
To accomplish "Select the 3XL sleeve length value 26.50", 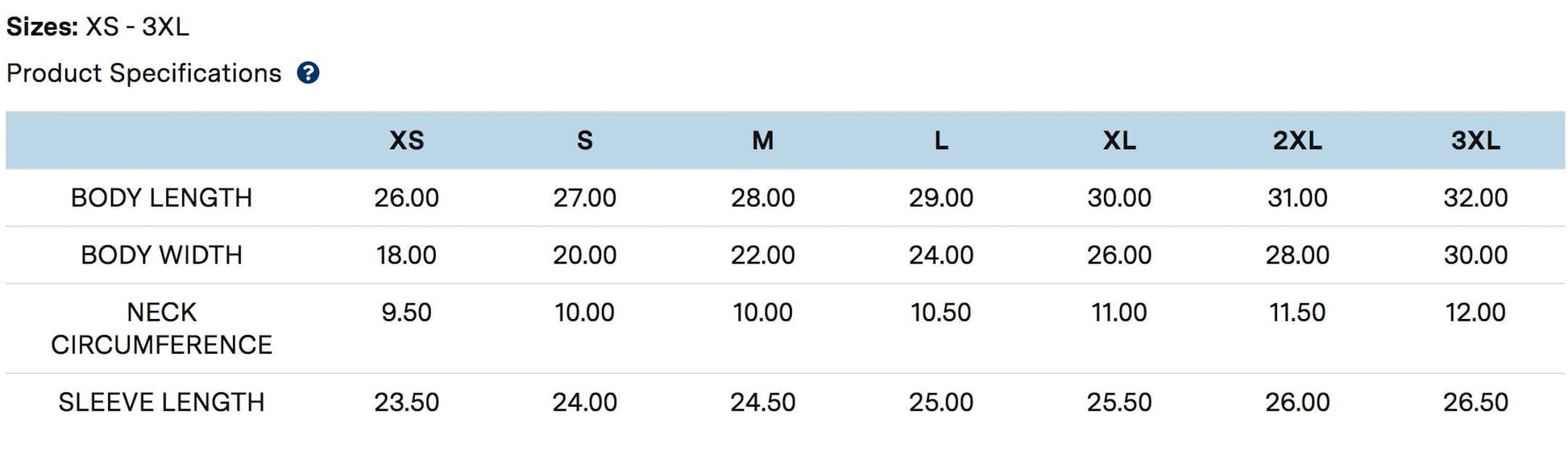I will point(1475,402).
